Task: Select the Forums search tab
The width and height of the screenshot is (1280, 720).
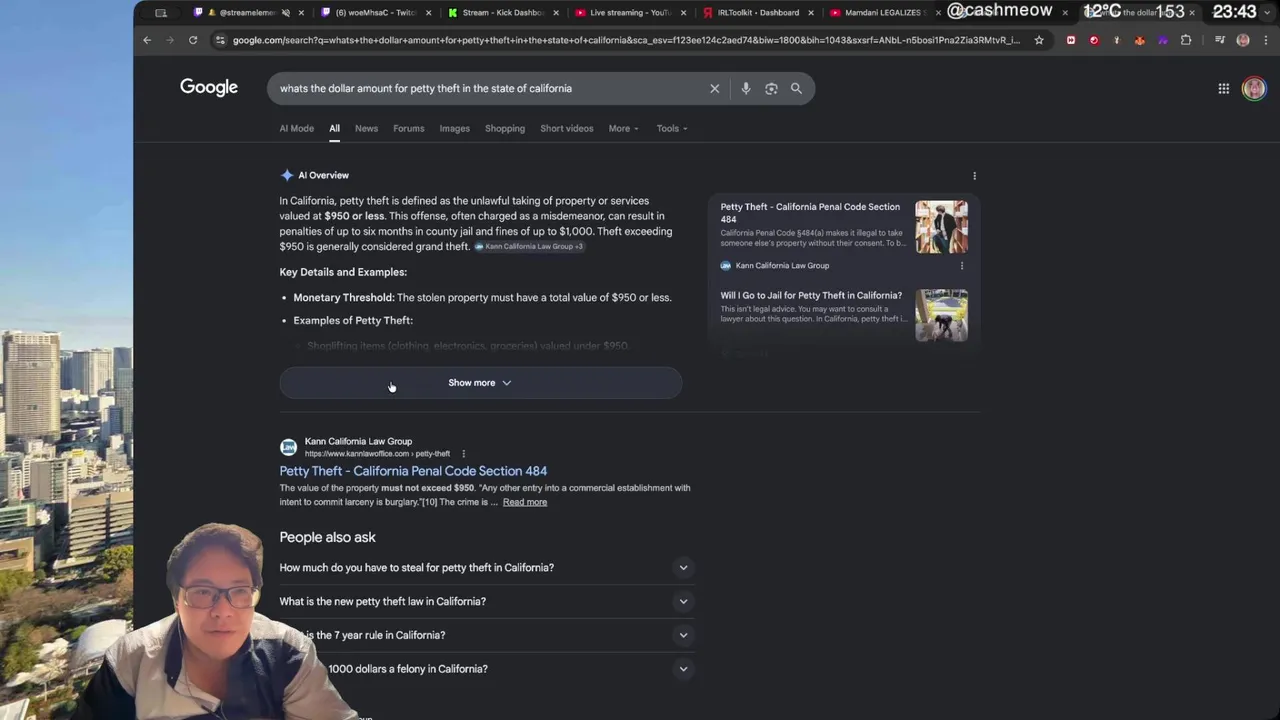Action: click(x=408, y=128)
